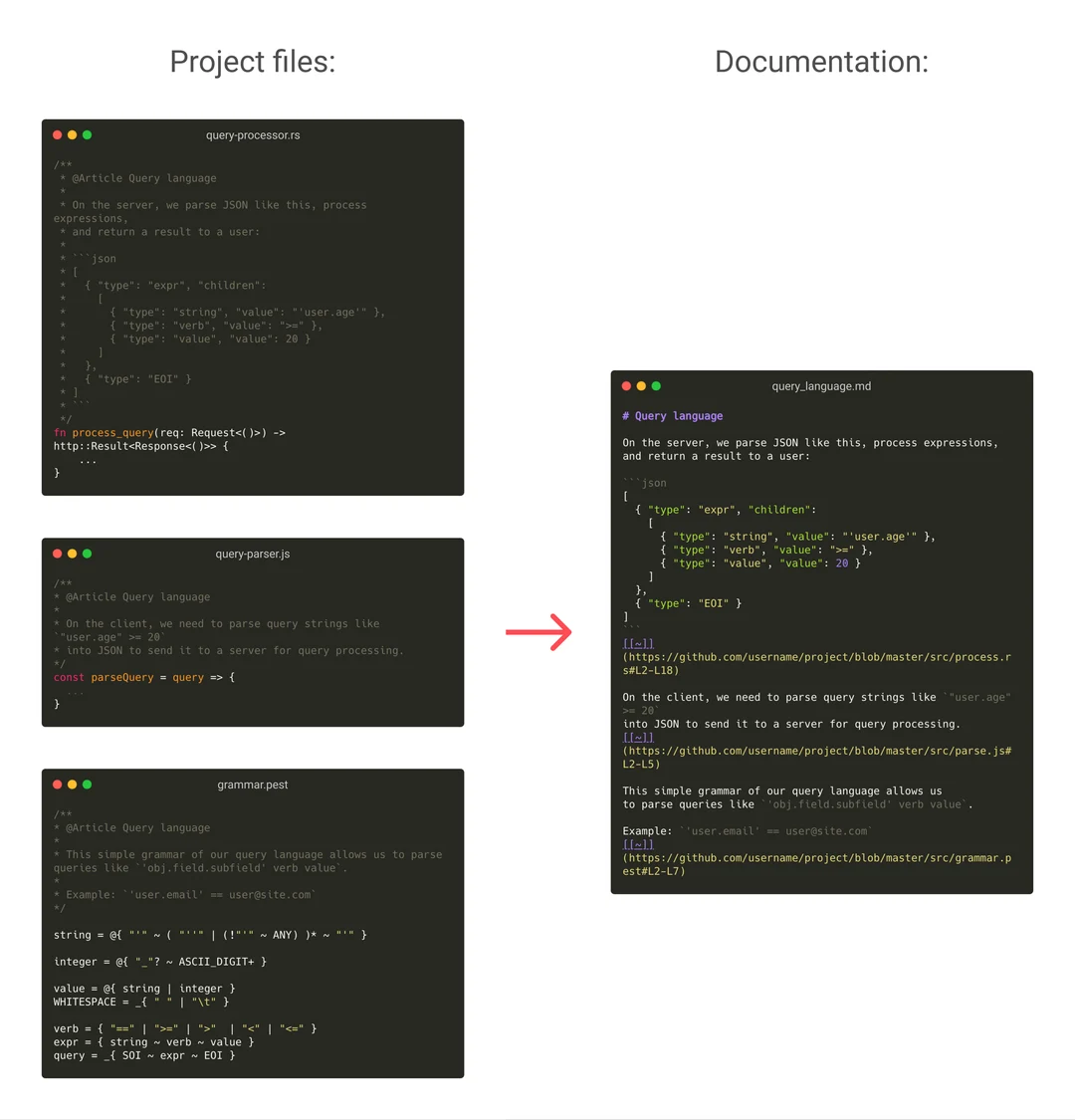Minimize the query-processor.rs window
Screen dimensions: 1075x1120
(x=72, y=134)
